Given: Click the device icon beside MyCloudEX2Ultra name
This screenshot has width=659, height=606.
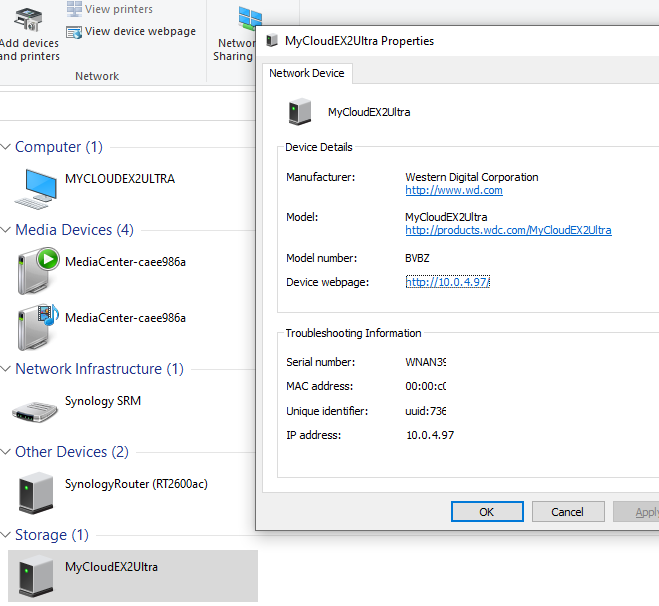Looking at the screenshot, I should tap(300, 112).
